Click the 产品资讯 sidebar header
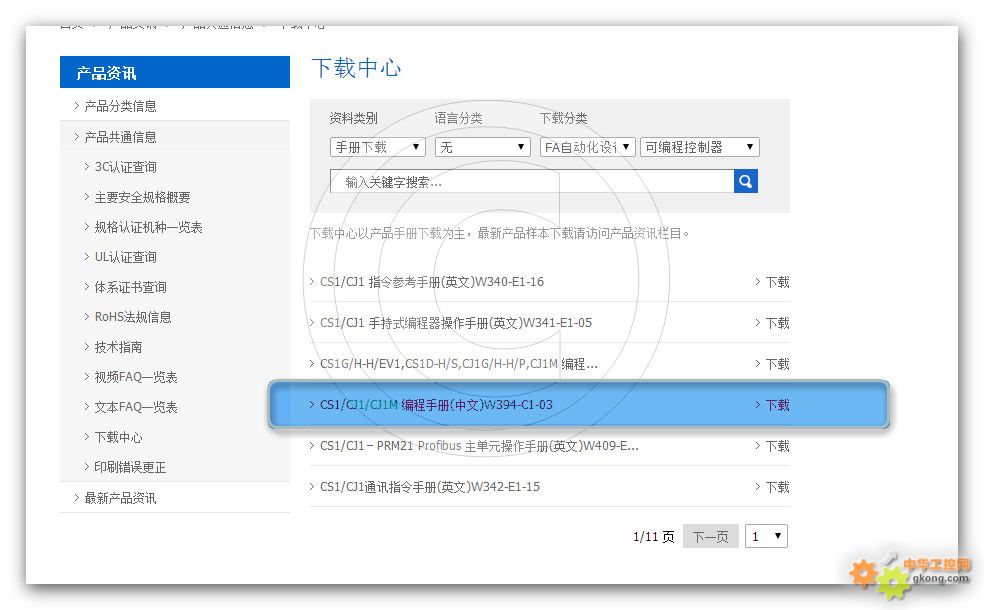The image size is (984, 610). tap(174, 72)
